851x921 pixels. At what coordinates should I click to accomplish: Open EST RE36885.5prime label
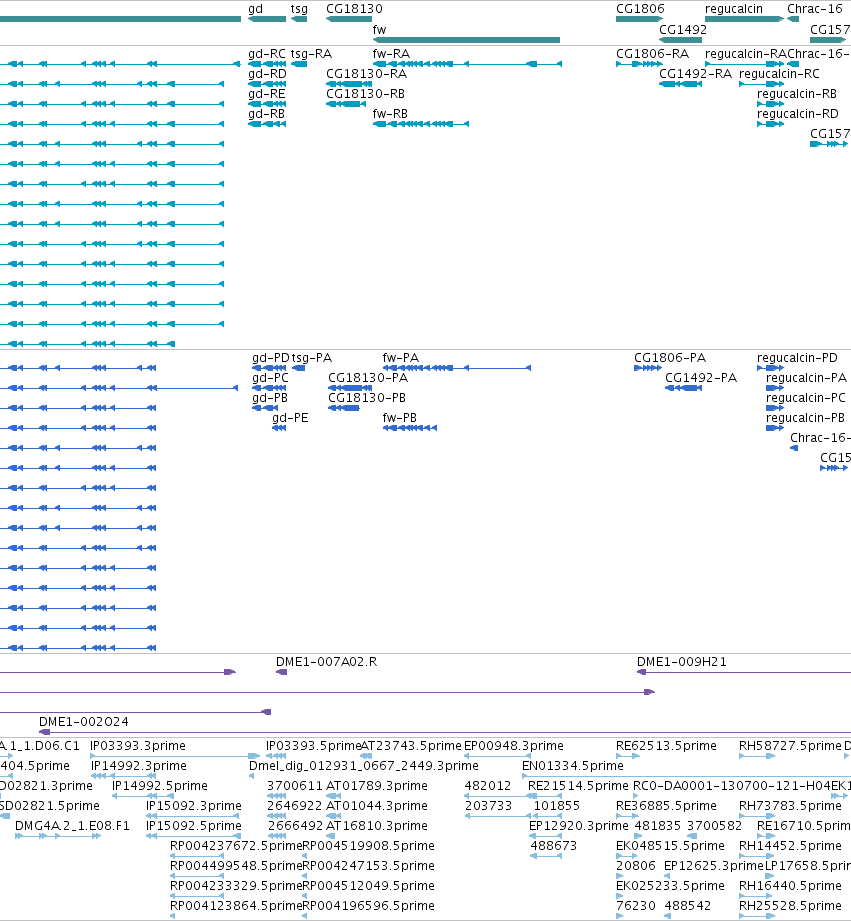pos(666,806)
